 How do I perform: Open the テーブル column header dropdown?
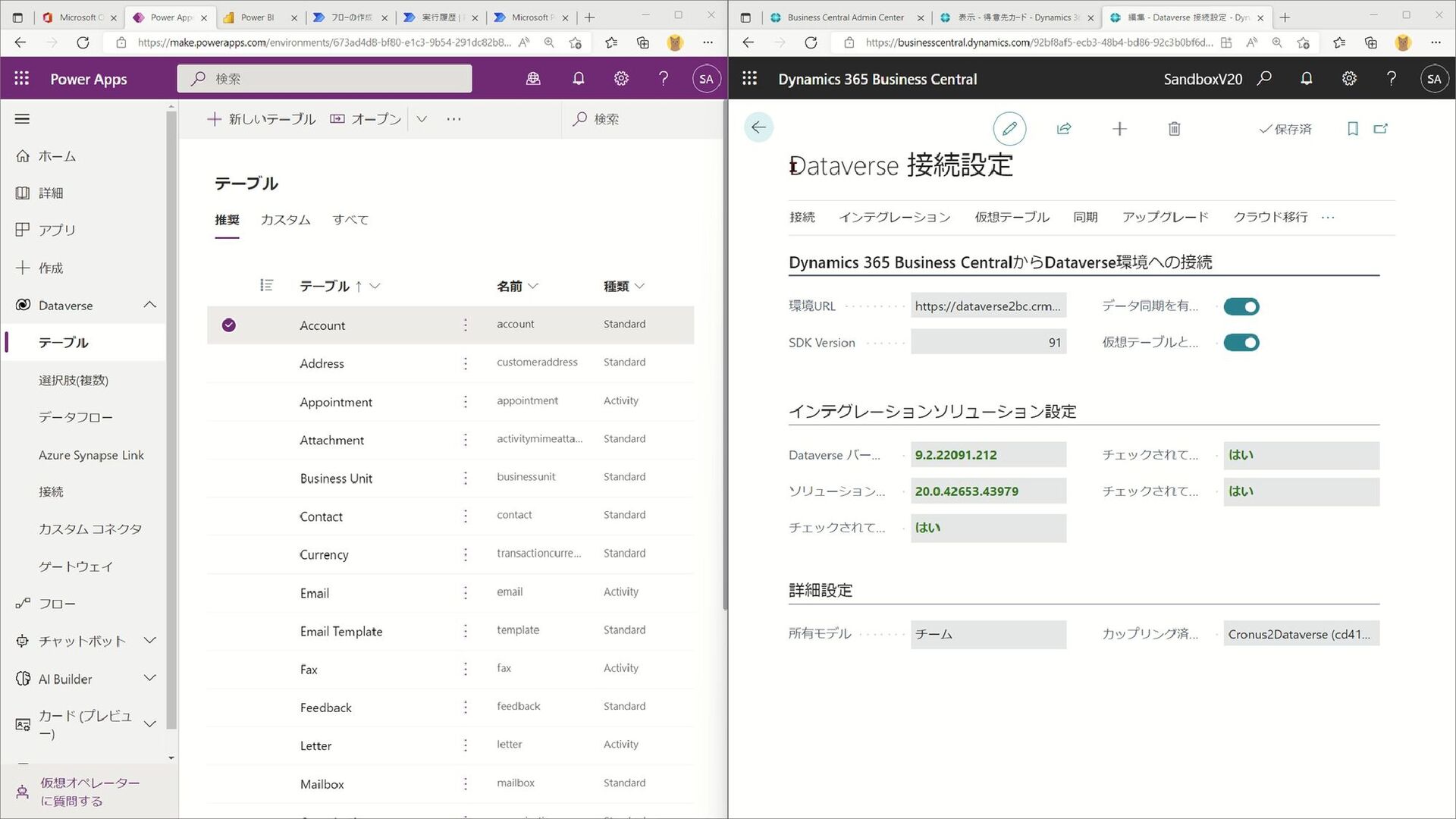tap(375, 286)
